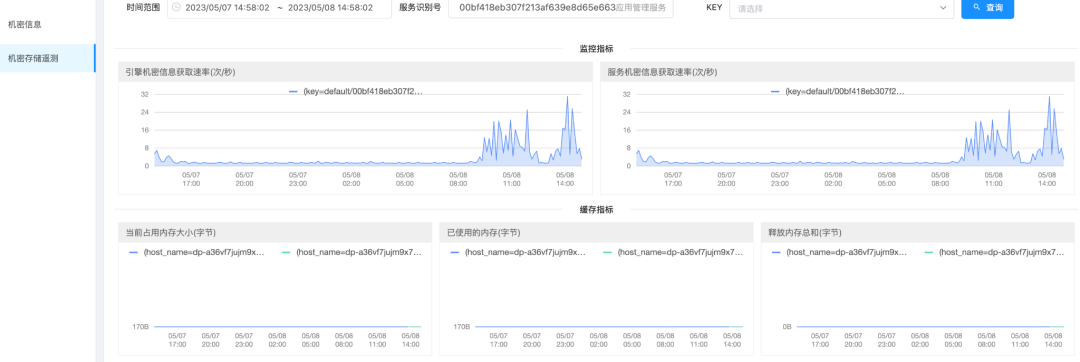Focus the 服务识别号 input field
The width and height of the screenshot is (1080, 362).
(561, 8)
